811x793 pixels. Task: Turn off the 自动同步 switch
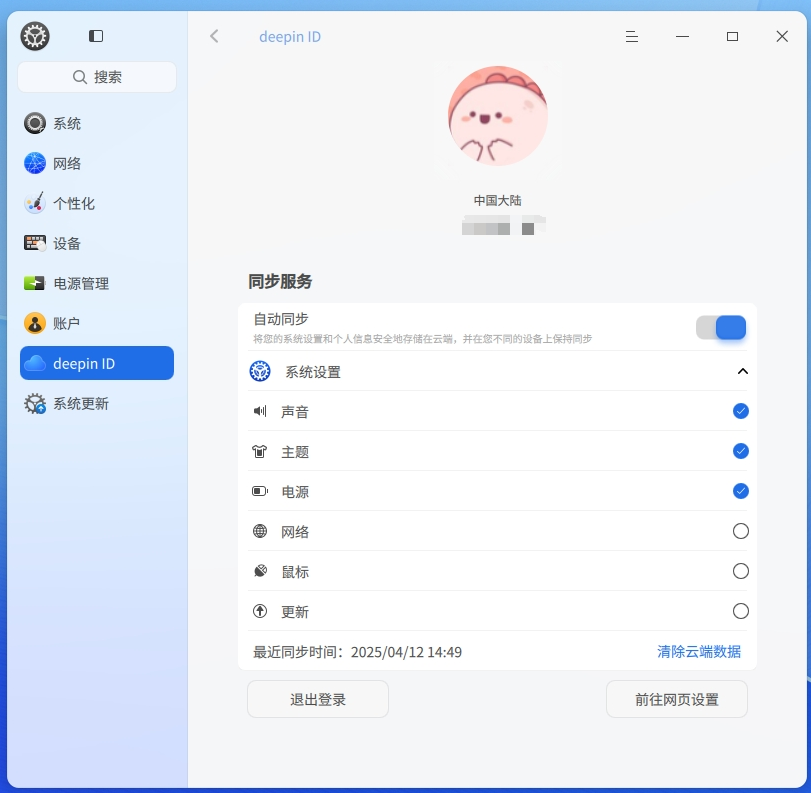click(721, 327)
